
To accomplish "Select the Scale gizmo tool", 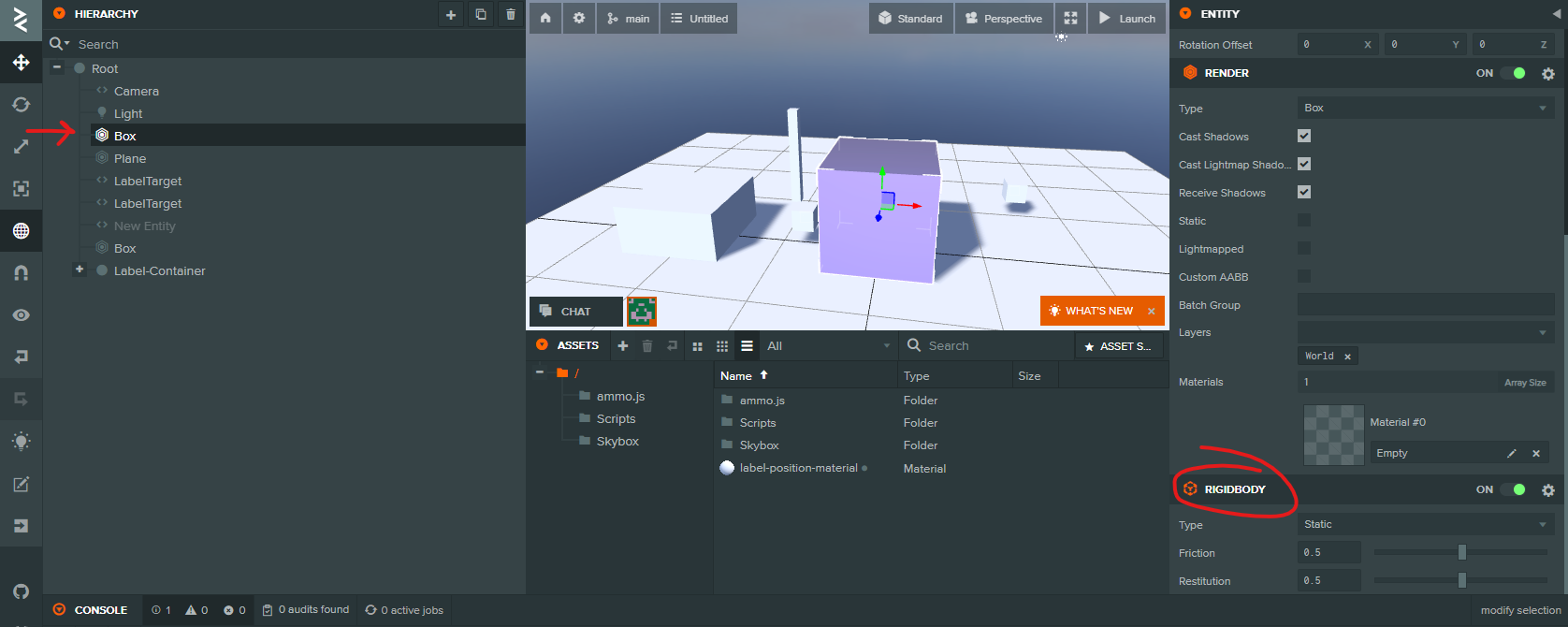I will click(x=21, y=147).
